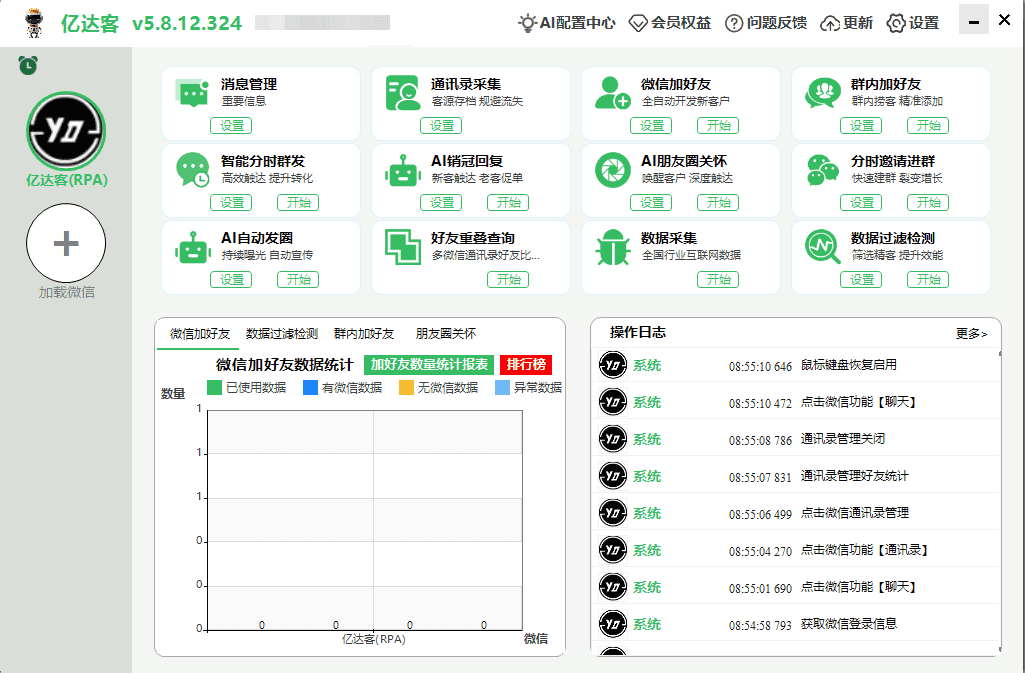The width and height of the screenshot is (1025, 673).
Task: Open 设置 for AI朋友圈关怀
Action: [651, 203]
